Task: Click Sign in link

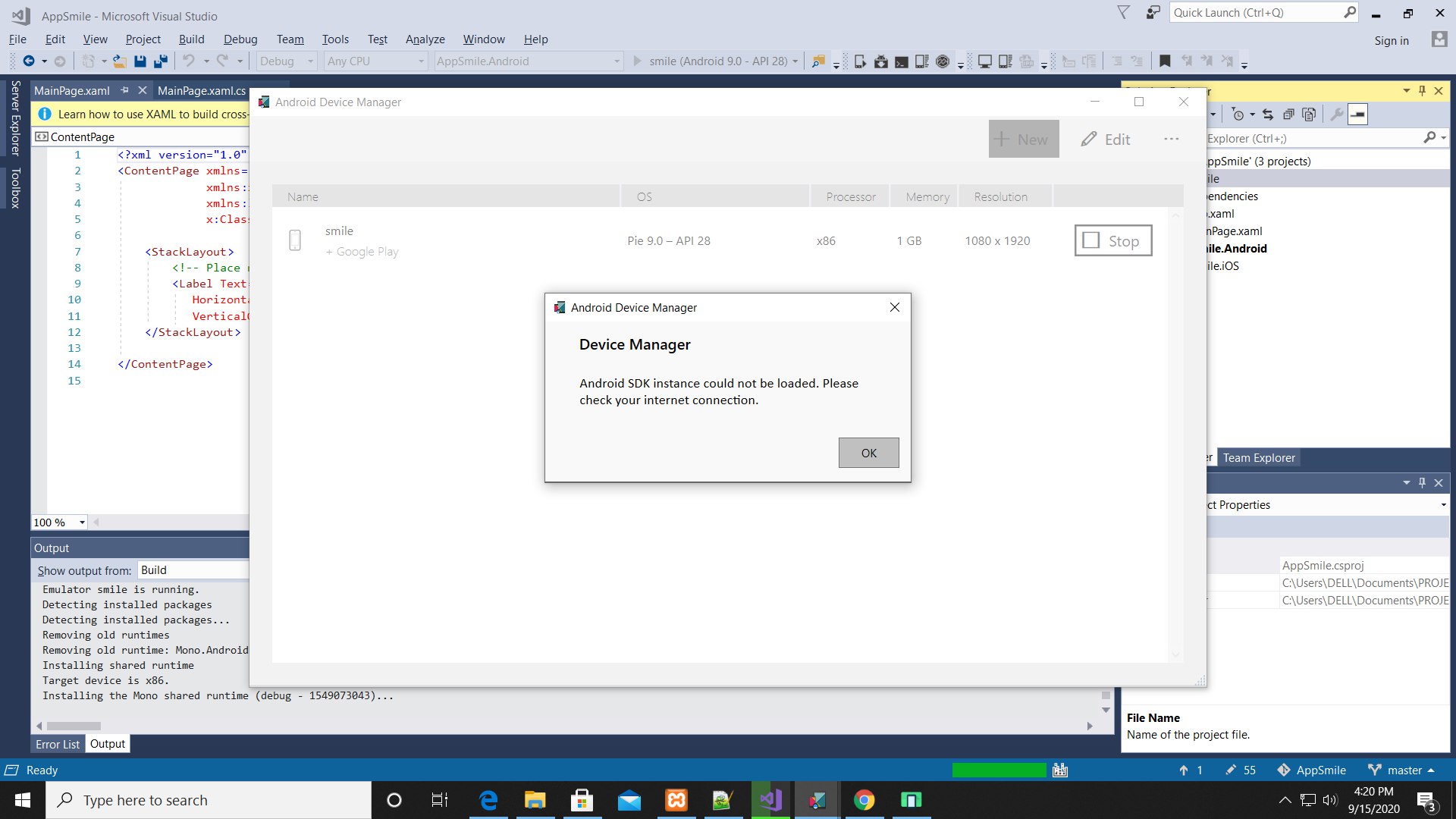Action: pos(1392,41)
